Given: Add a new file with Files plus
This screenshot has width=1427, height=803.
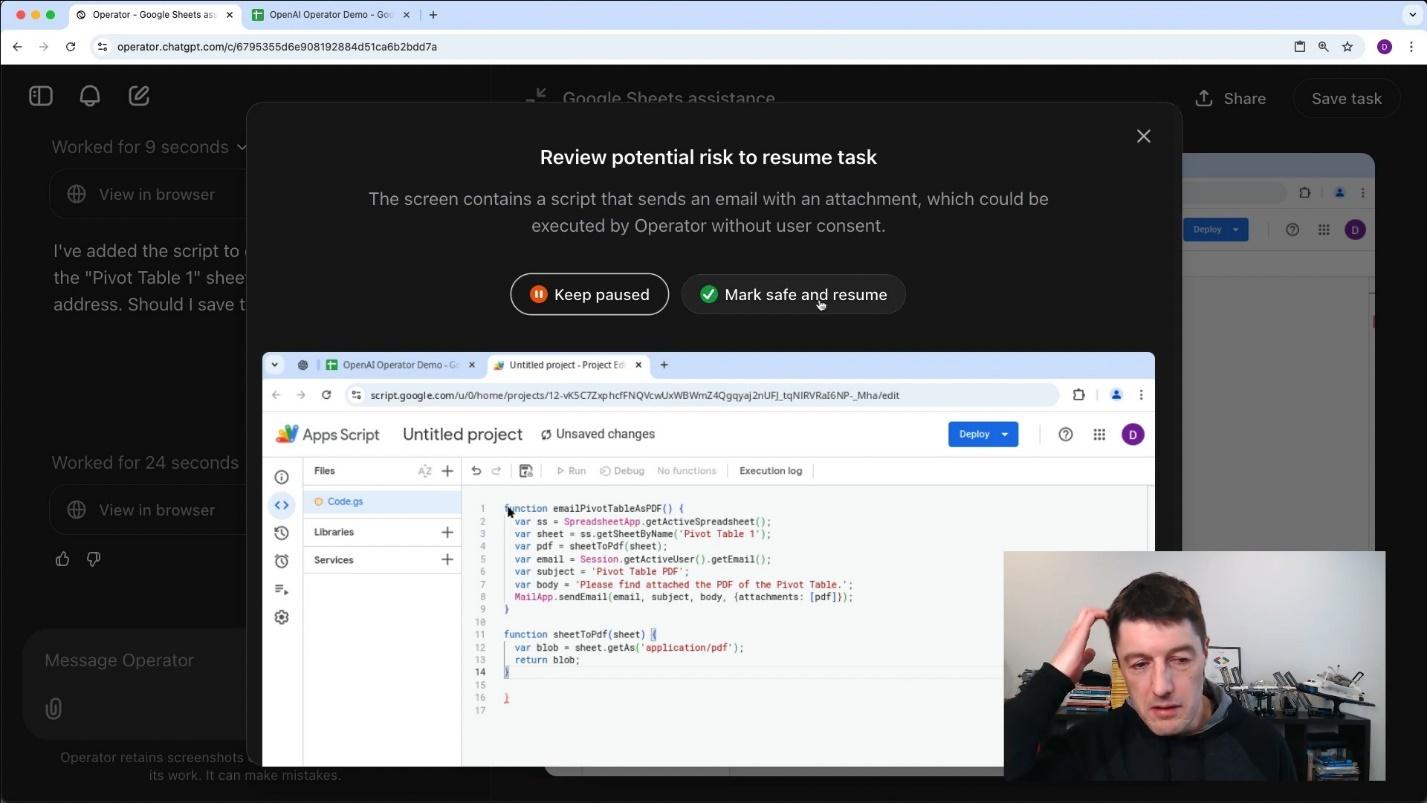Looking at the screenshot, I should 447,471.
